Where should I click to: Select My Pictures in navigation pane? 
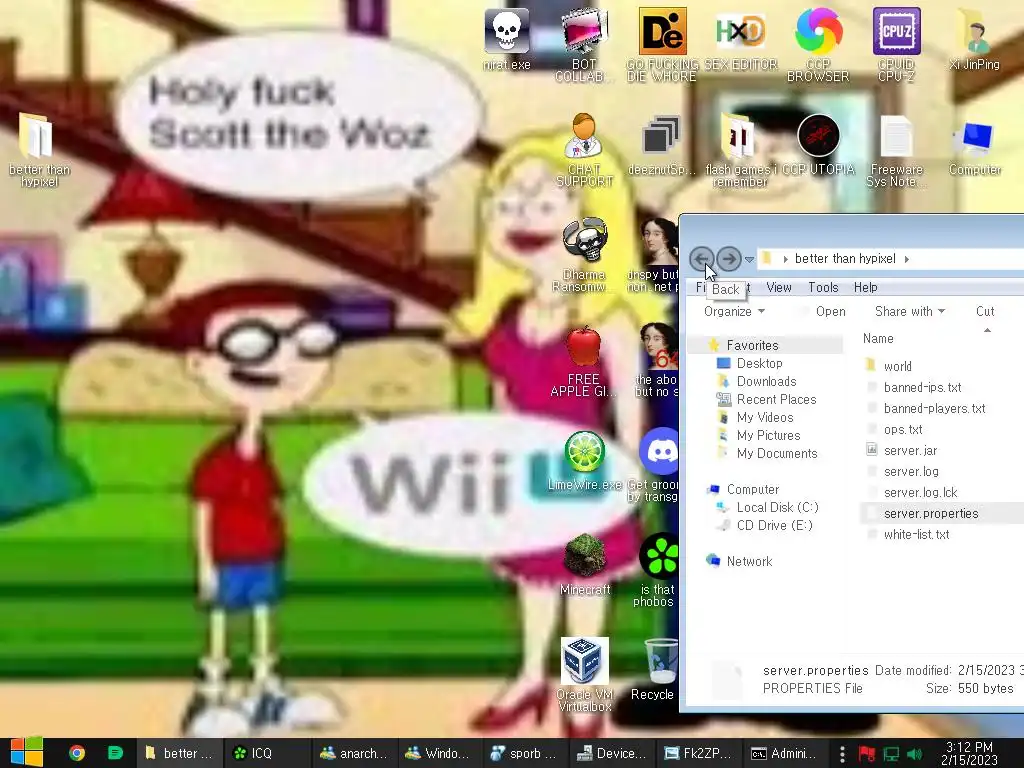[768, 435]
